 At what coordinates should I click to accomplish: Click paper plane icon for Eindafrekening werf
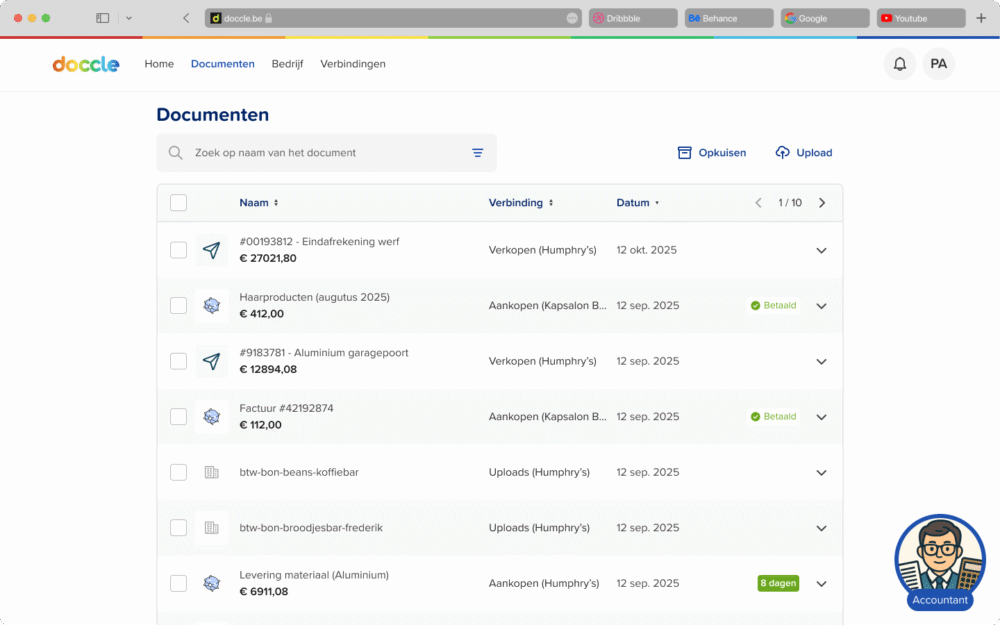tap(211, 250)
